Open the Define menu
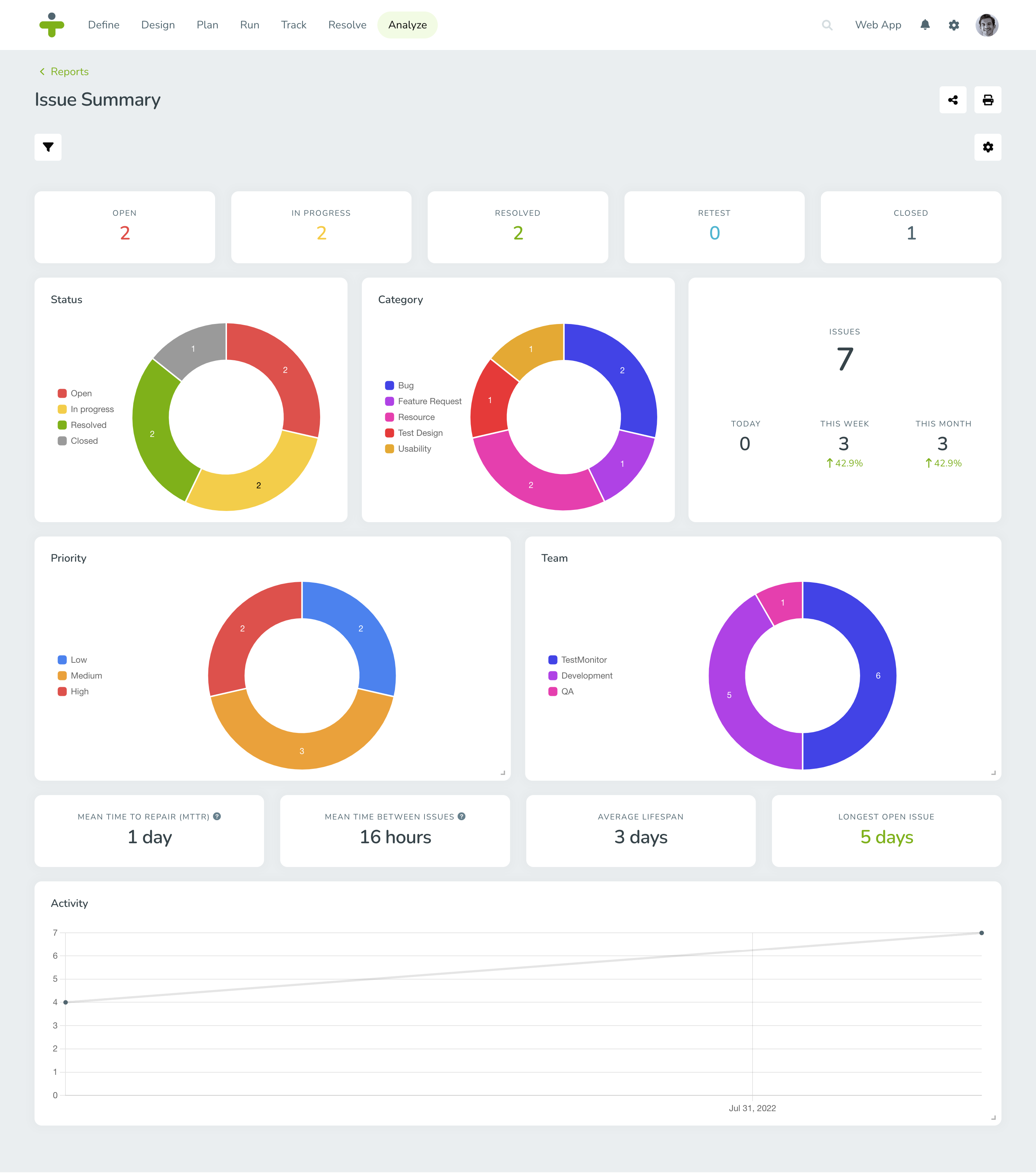The width and height of the screenshot is (1036, 1173). (104, 25)
